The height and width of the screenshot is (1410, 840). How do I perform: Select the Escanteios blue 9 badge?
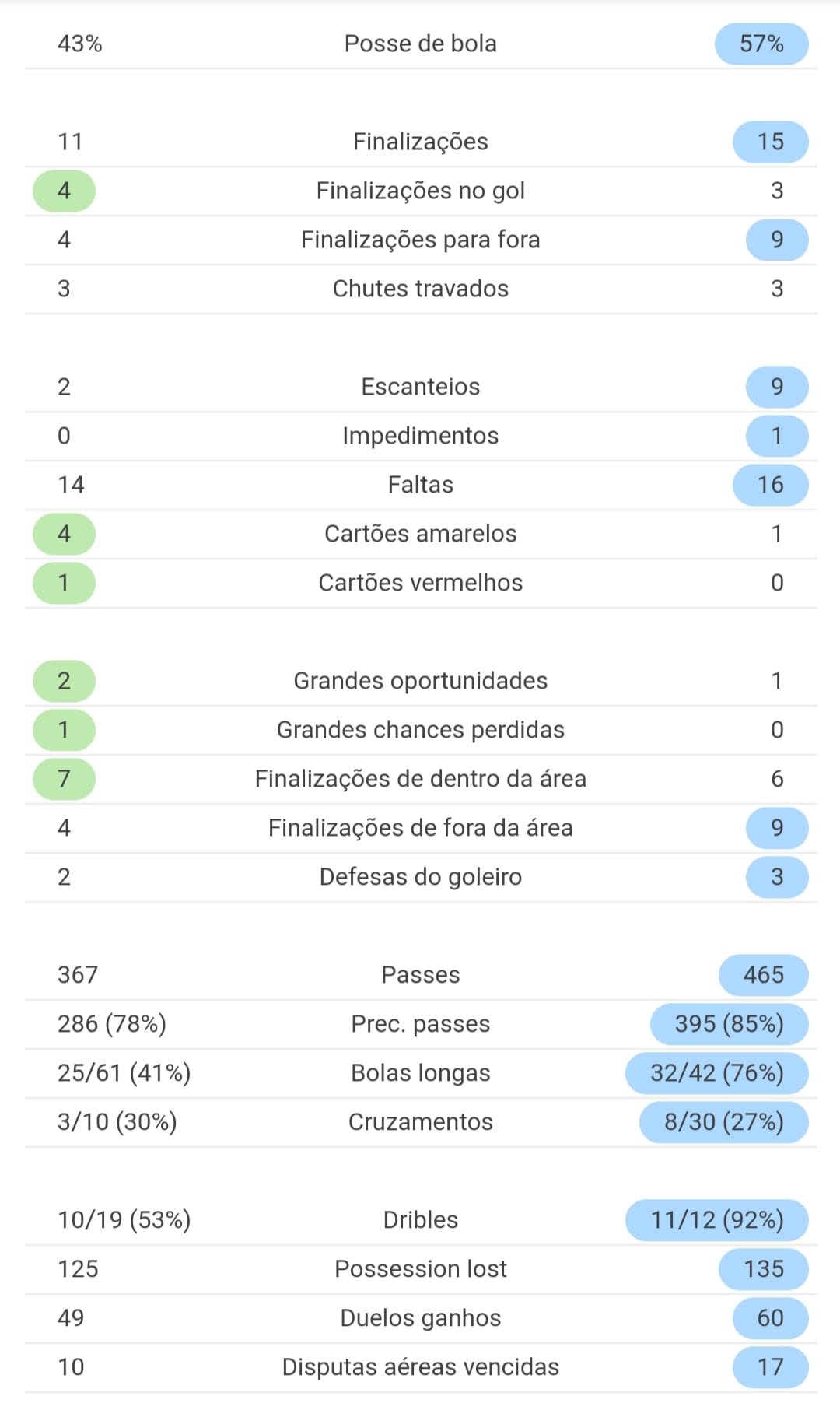pyautogui.click(x=777, y=387)
